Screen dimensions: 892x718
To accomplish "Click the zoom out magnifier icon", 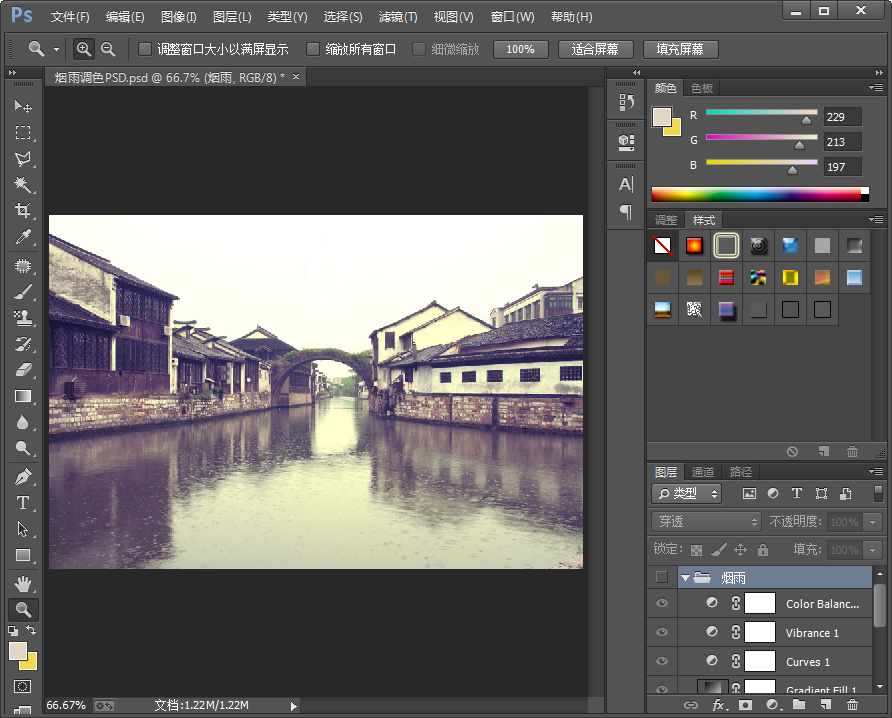I will click(x=108, y=49).
